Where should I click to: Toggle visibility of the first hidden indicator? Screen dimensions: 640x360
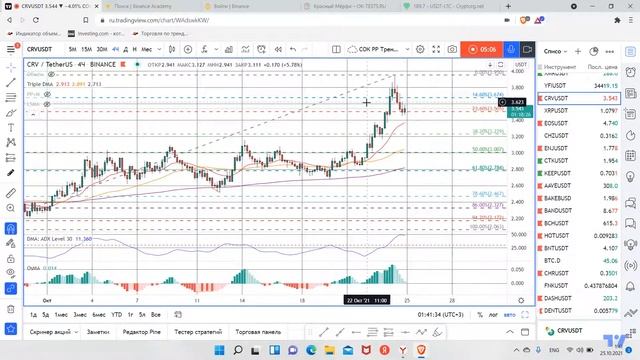(x=51, y=75)
